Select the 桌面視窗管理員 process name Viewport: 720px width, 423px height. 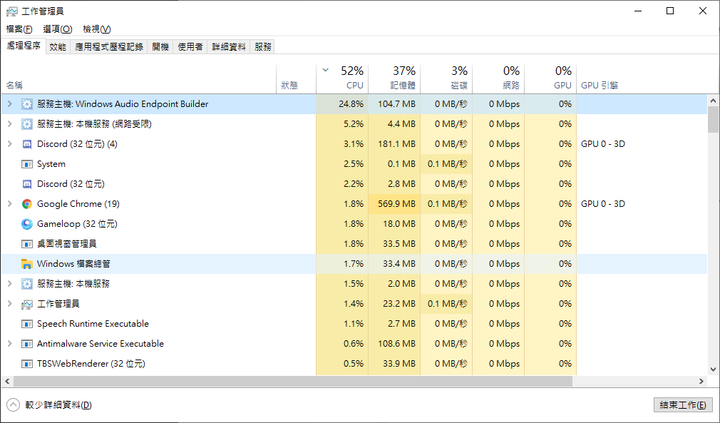(x=67, y=244)
